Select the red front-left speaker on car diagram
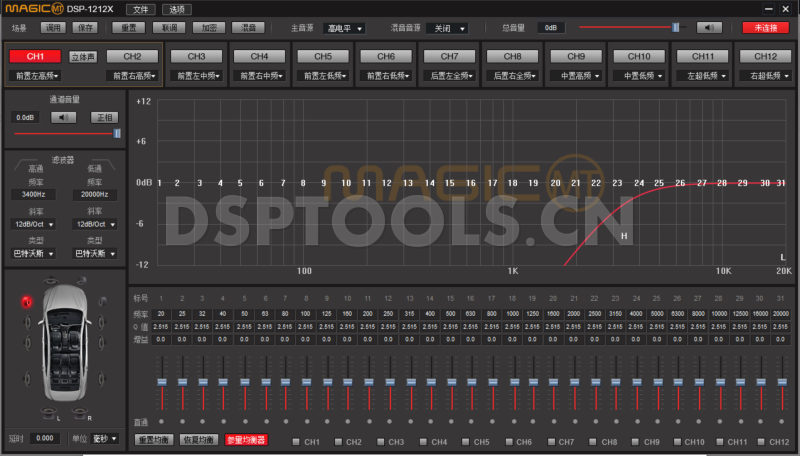800x456 pixels. click(27, 302)
